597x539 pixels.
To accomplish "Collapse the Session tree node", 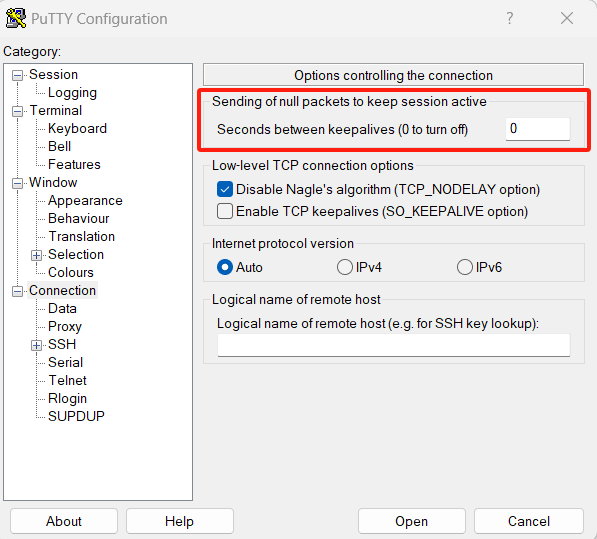I will 17,75.
